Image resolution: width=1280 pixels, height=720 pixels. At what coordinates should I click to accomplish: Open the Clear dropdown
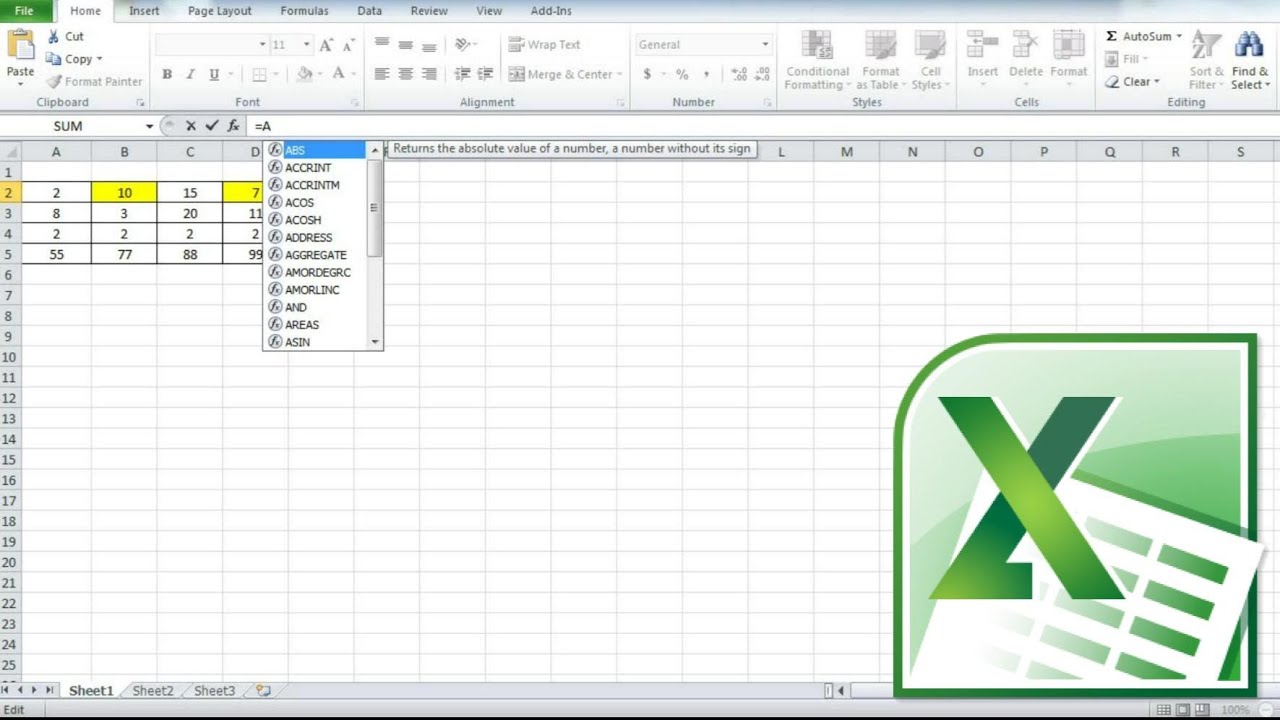(1132, 82)
